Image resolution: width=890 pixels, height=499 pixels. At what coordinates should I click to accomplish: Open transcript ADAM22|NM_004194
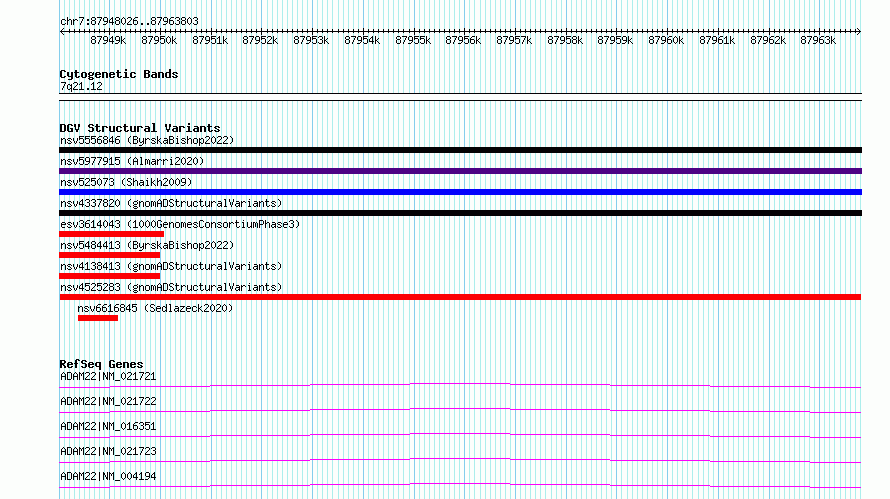click(x=108, y=476)
